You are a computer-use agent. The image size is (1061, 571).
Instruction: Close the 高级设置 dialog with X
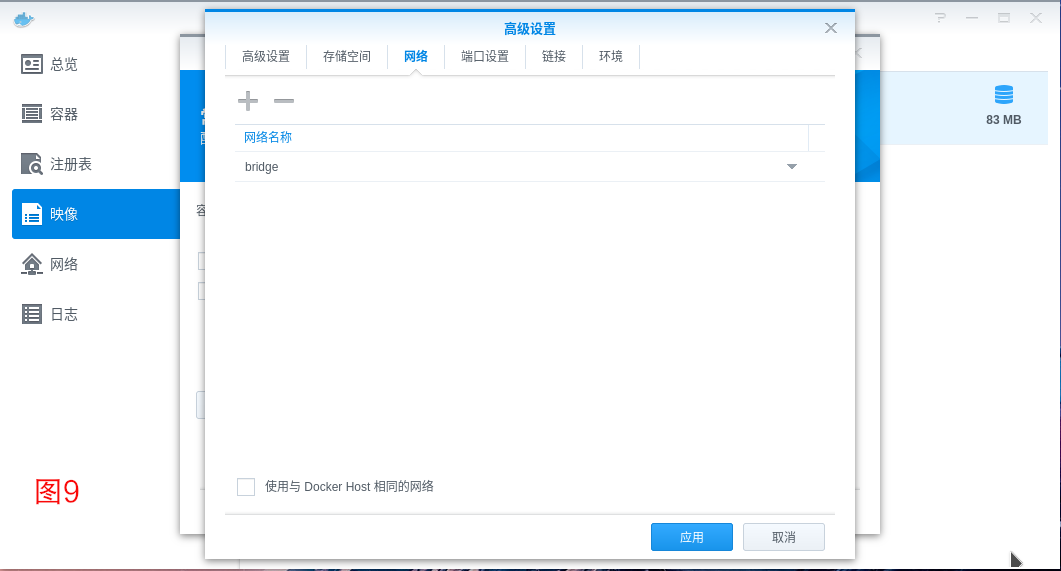pos(831,28)
